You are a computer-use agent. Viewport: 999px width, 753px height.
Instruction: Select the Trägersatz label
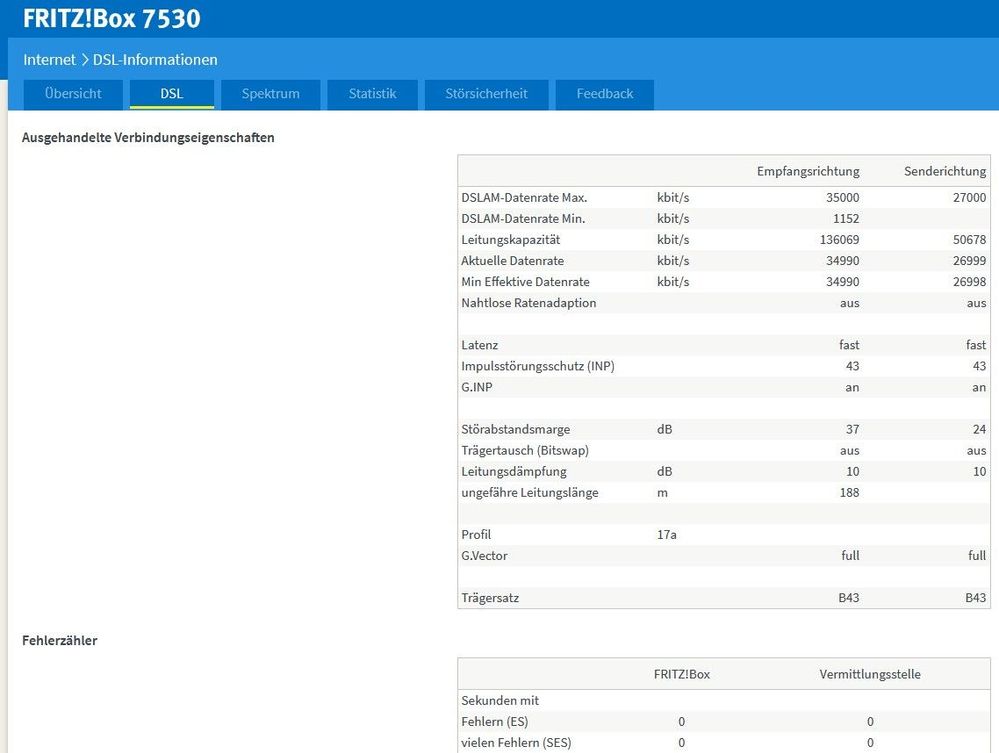coord(490,598)
